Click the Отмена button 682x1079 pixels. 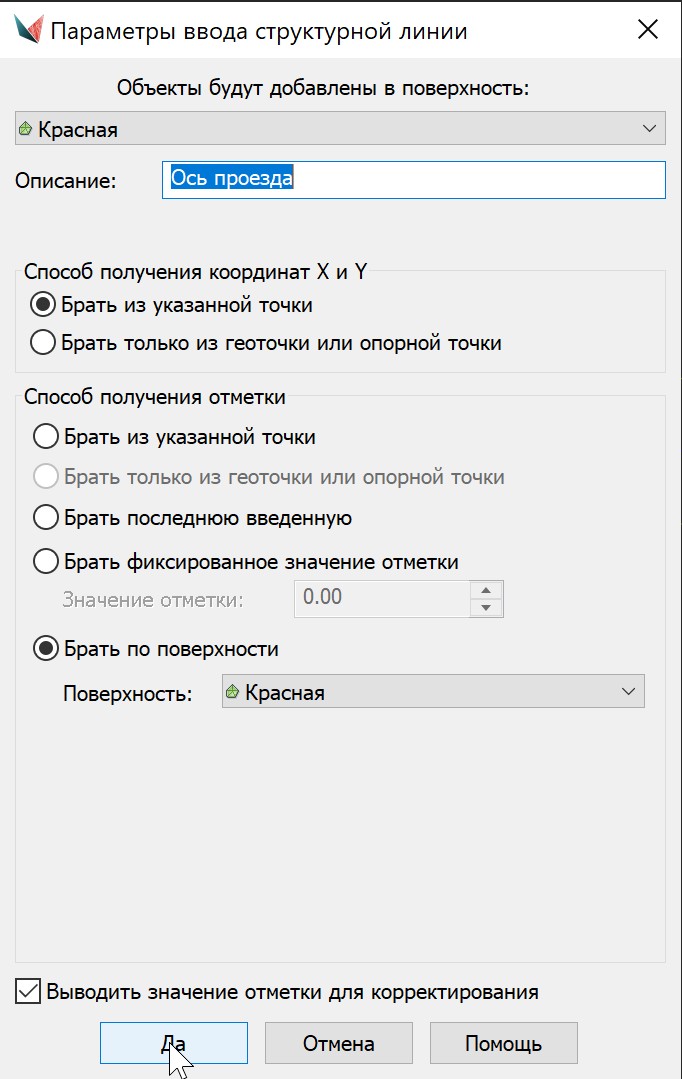(338, 1043)
